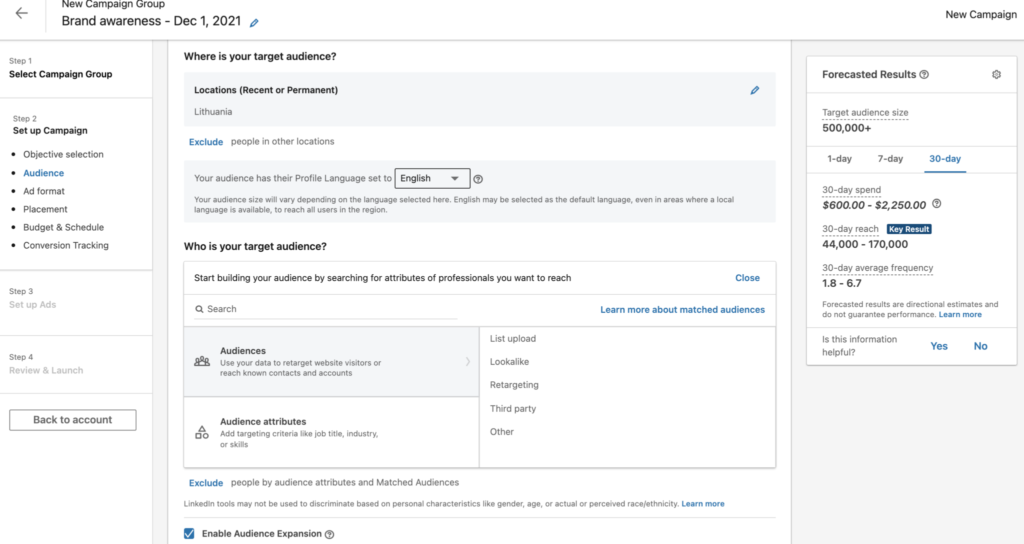Answer Yes to information helpful prompt
Viewport: 1024px width, 544px height.
tap(939, 346)
